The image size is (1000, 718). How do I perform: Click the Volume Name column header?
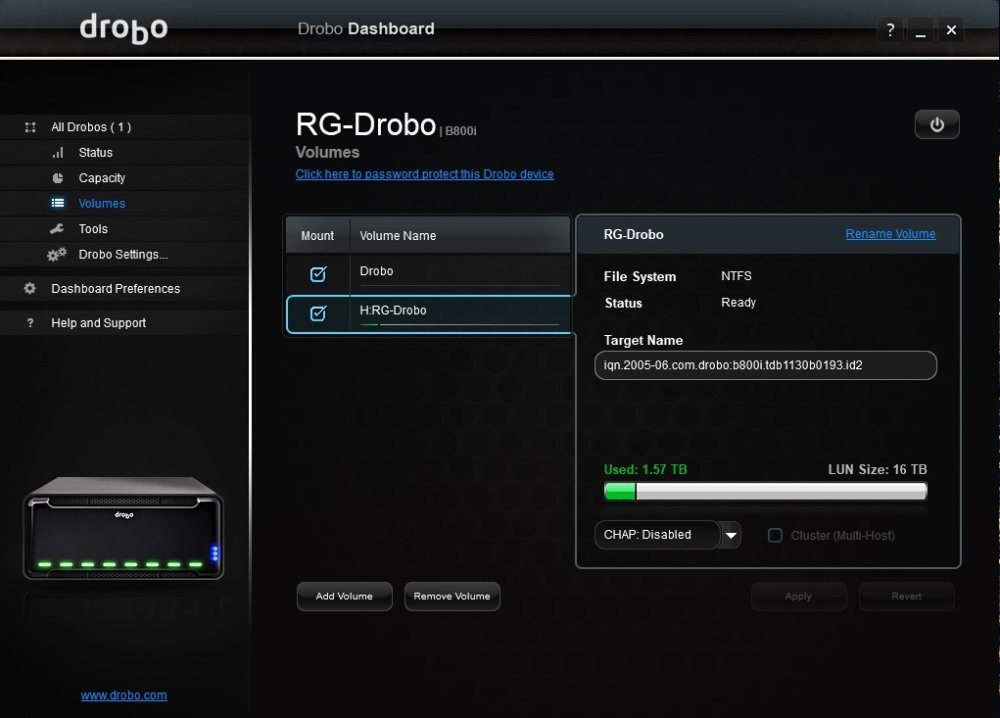(x=460, y=236)
